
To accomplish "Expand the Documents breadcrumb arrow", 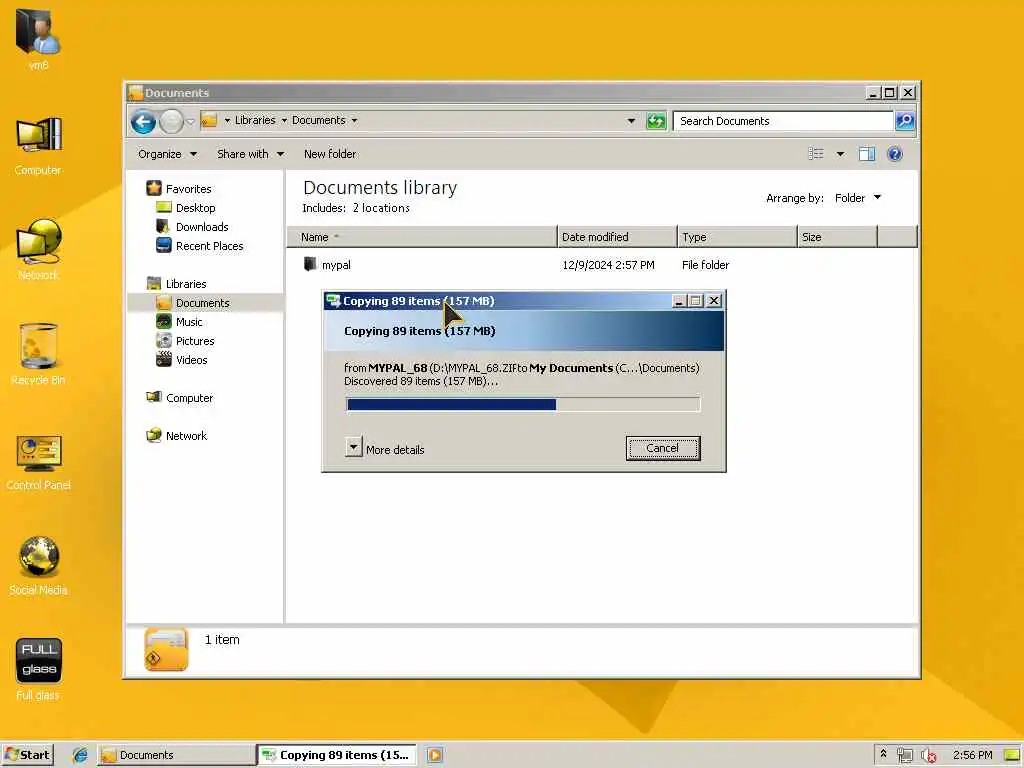I will click(354, 120).
